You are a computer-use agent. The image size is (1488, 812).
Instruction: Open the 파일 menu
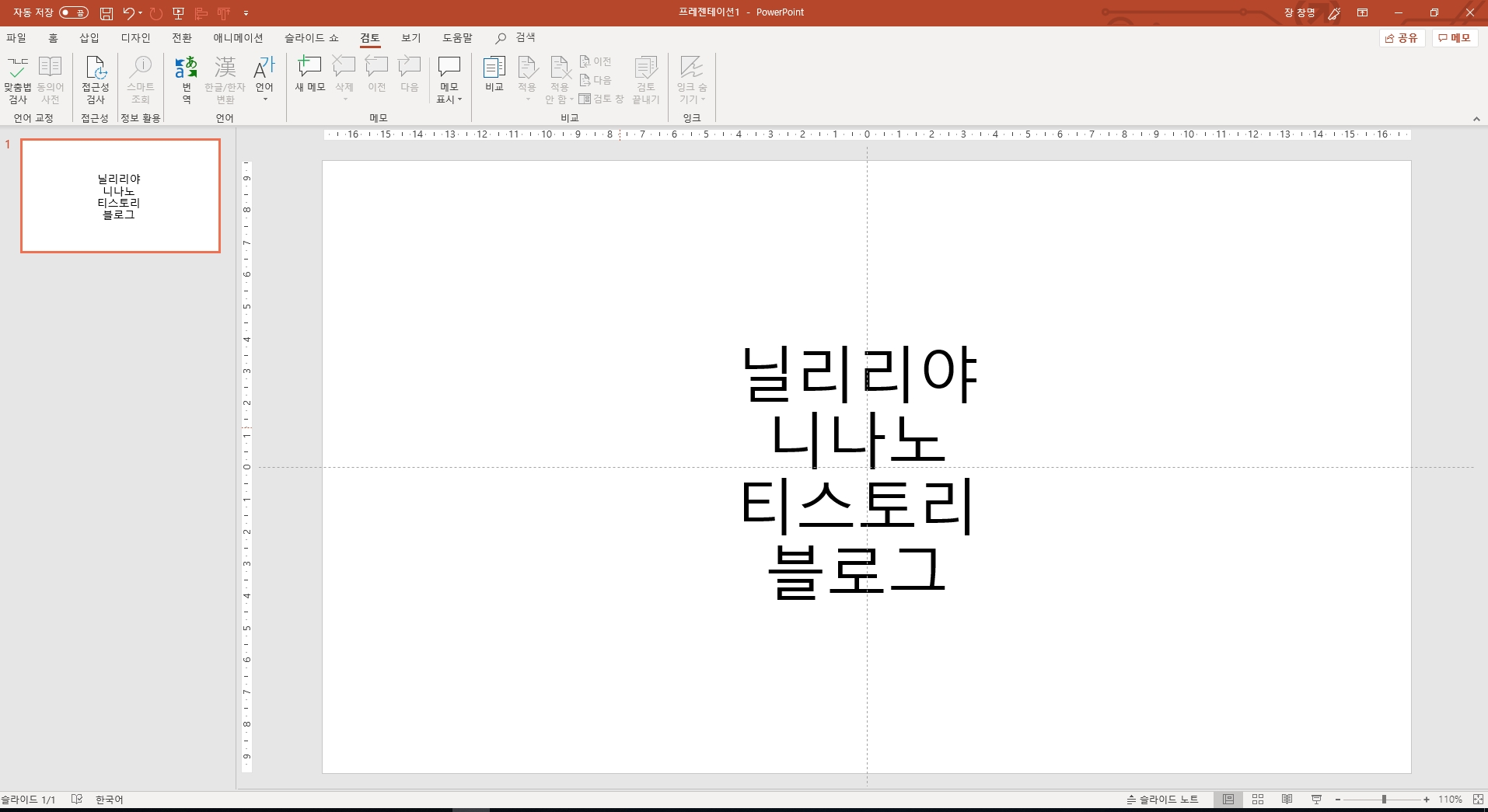click(16, 38)
